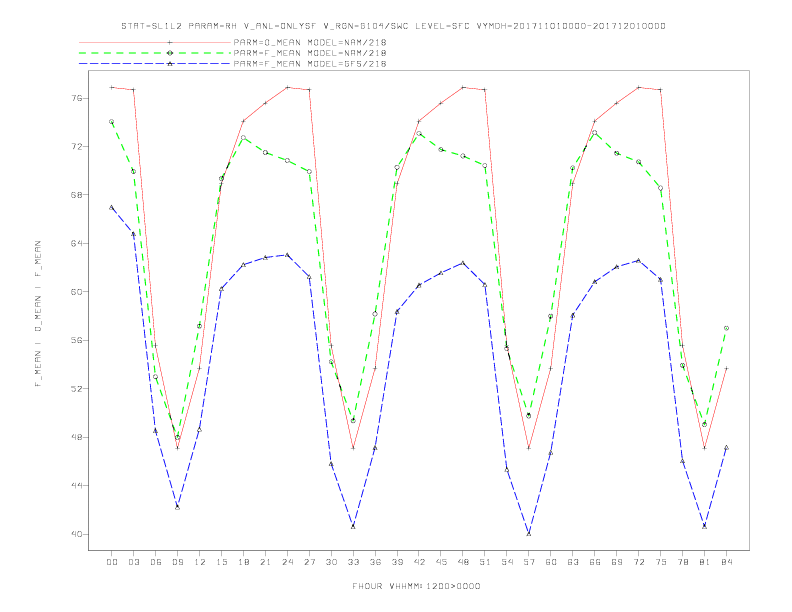Viewport: 792px width, 612px height.
Task: Click forecast hour 45 on x-axis
Action: [441, 562]
